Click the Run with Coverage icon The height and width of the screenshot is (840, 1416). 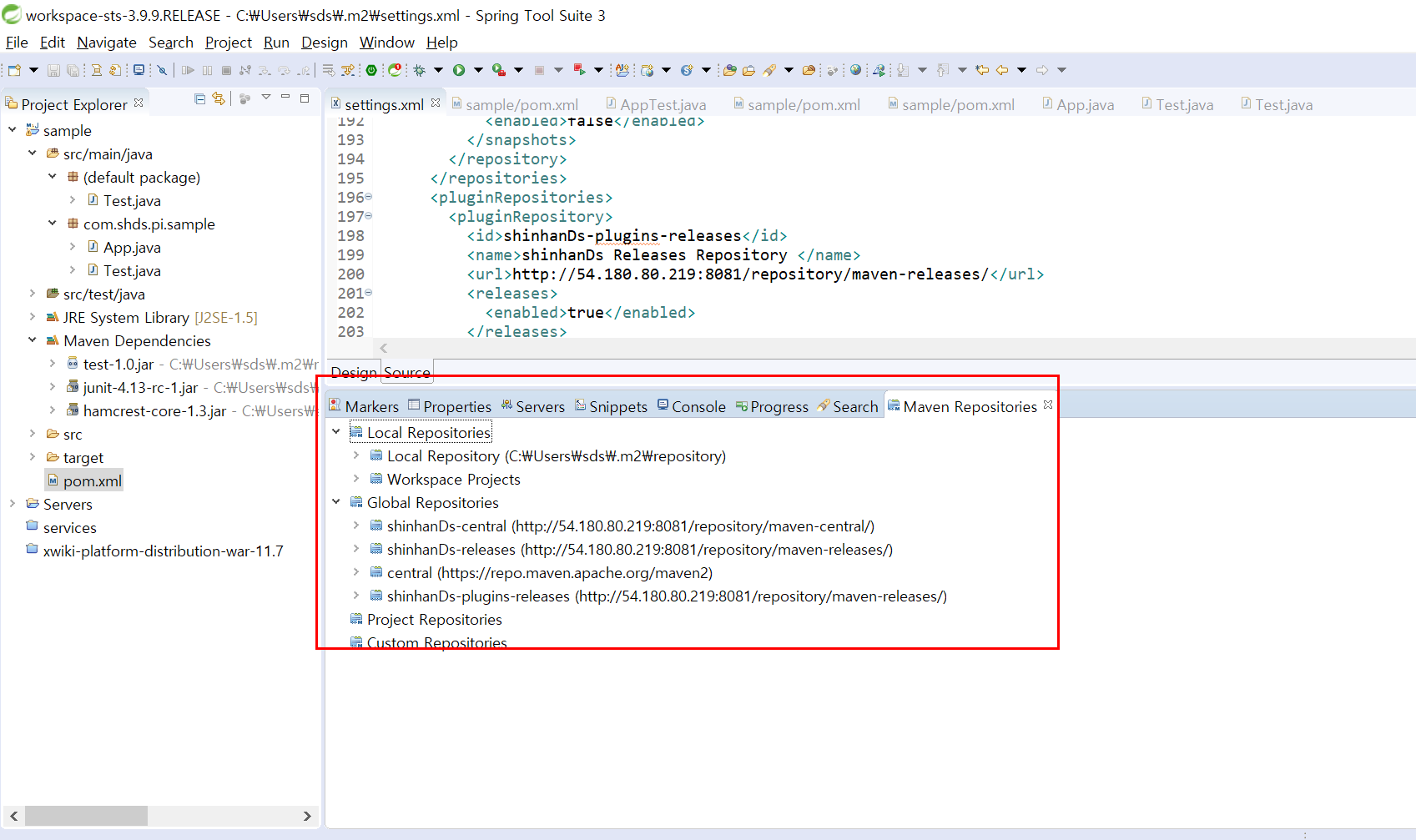(498, 70)
